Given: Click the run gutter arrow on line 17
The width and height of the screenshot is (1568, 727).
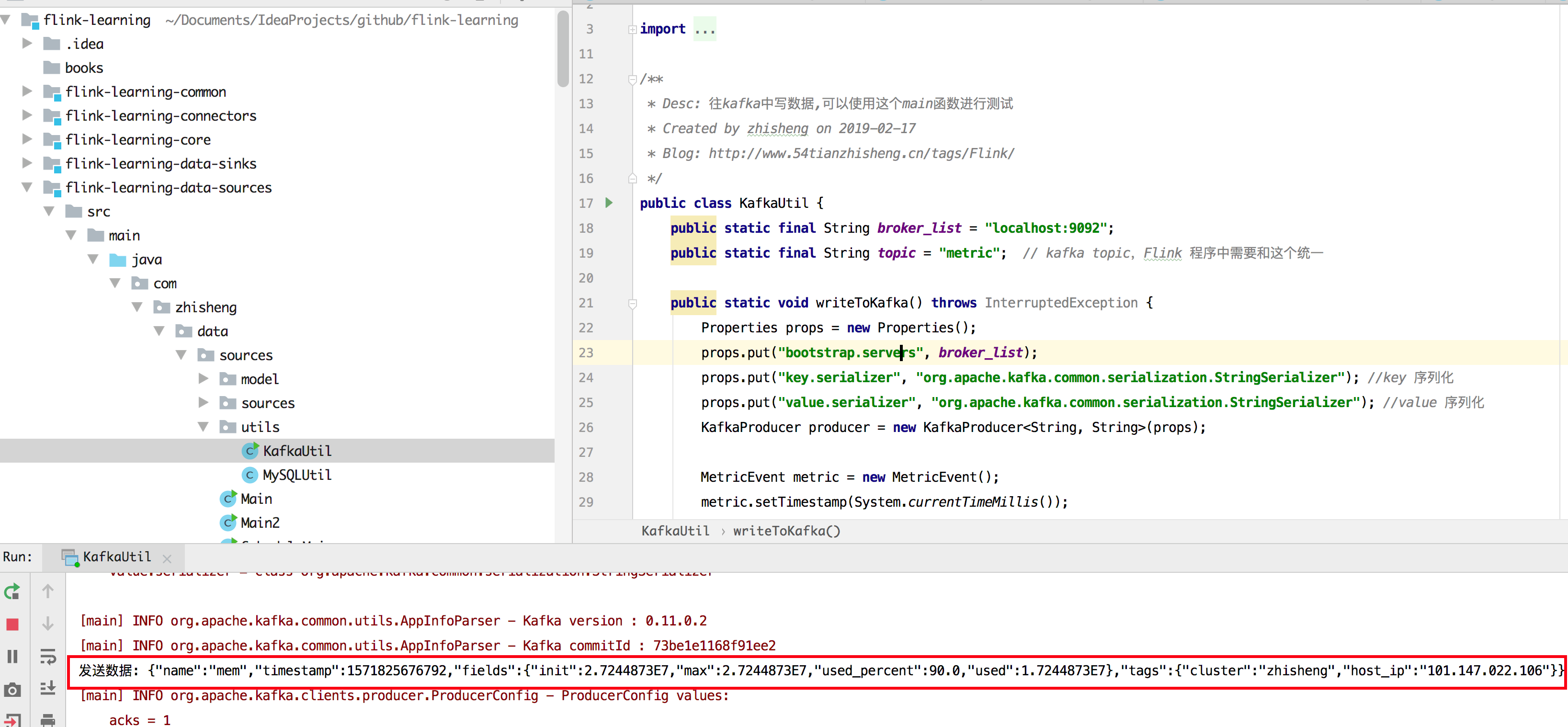Looking at the screenshot, I should [x=609, y=203].
